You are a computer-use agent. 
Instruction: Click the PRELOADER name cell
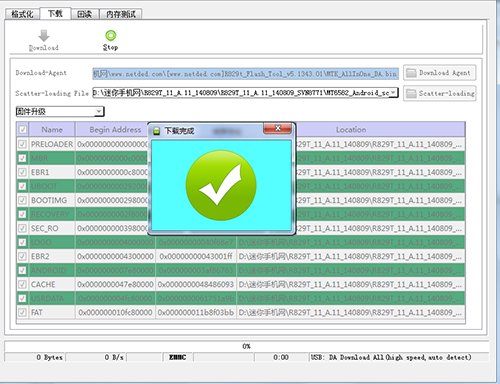[52, 144]
